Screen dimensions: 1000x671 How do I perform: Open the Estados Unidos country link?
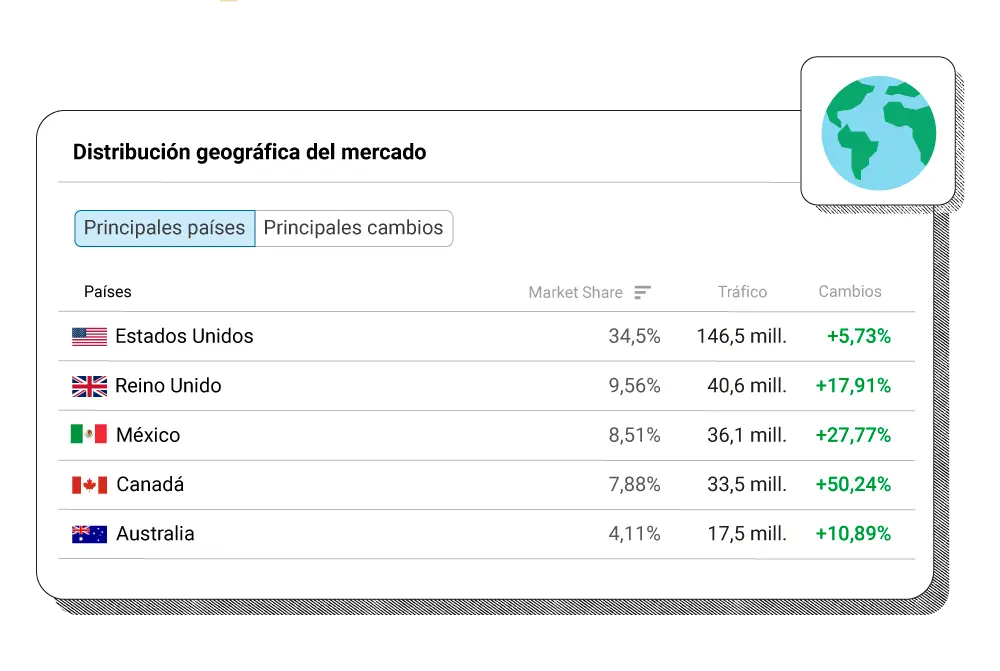(x=185, y=336)
